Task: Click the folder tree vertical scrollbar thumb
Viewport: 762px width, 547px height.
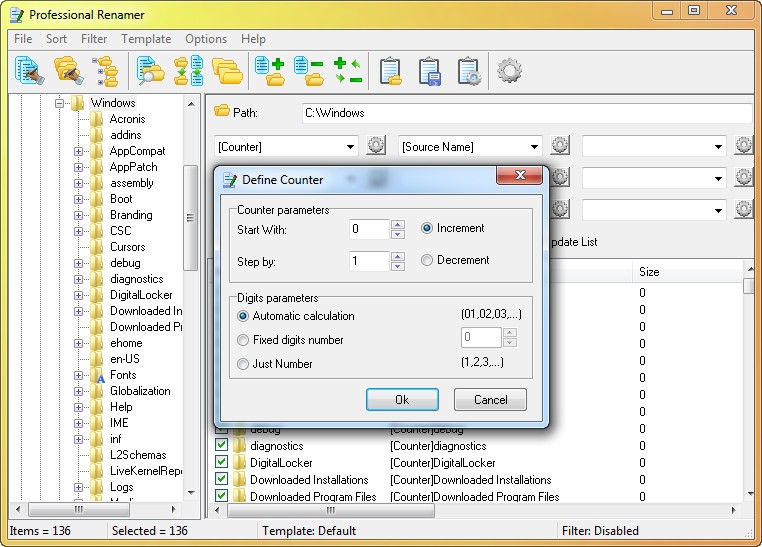Action: tap(190, 218)
